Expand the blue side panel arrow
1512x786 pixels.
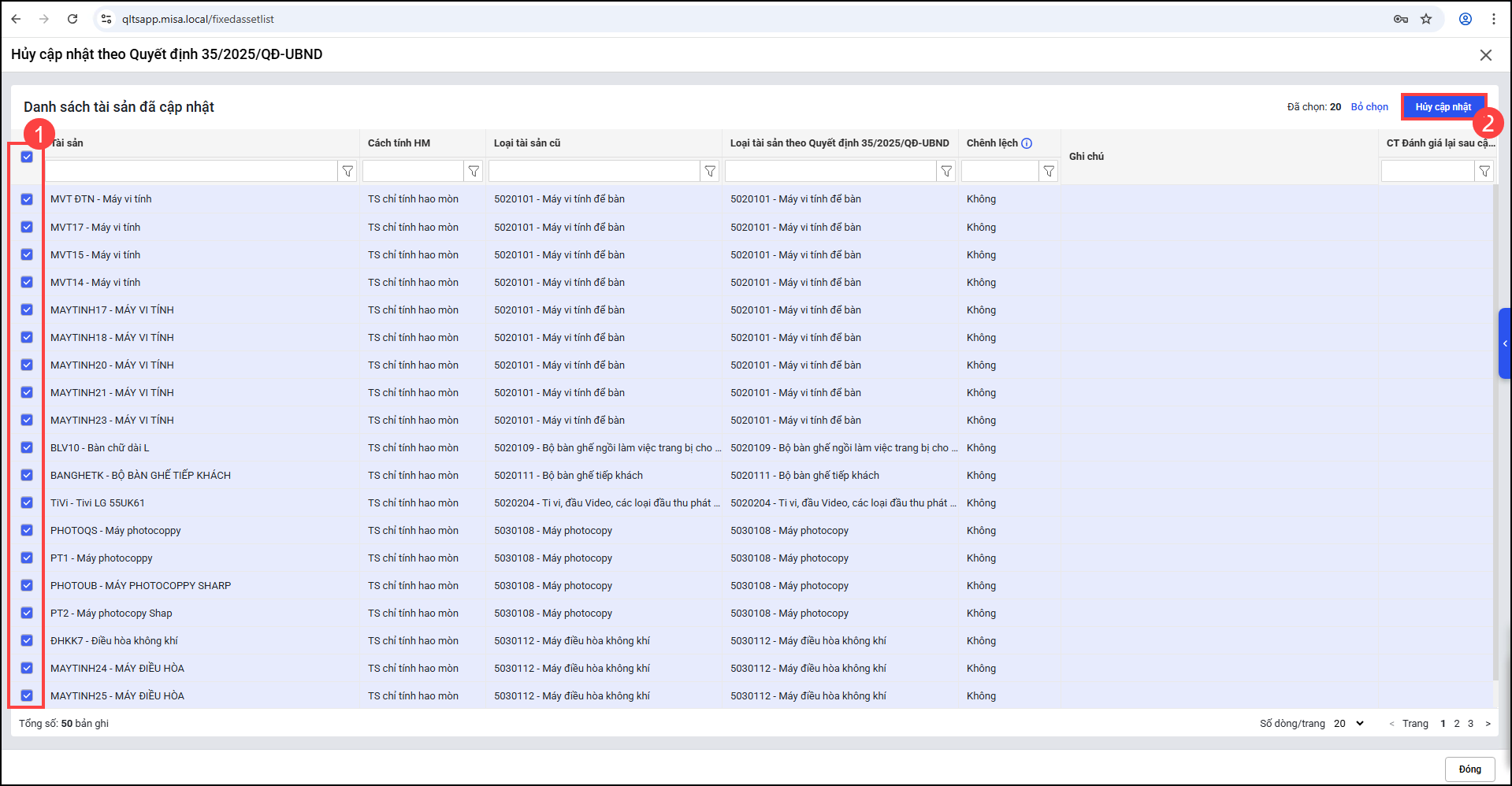(x=1504, y=343)
